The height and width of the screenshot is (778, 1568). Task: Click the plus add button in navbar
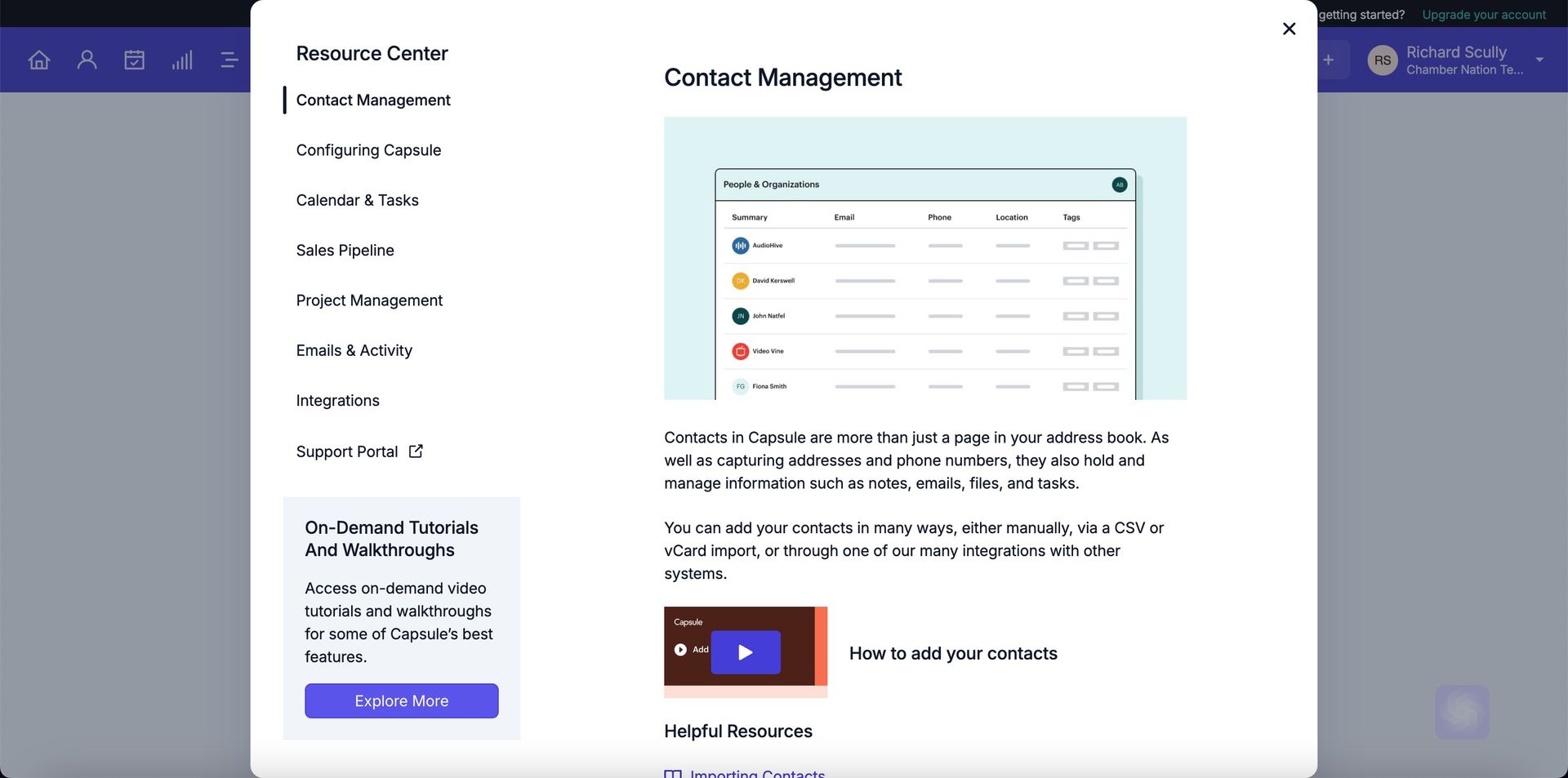1329,60
